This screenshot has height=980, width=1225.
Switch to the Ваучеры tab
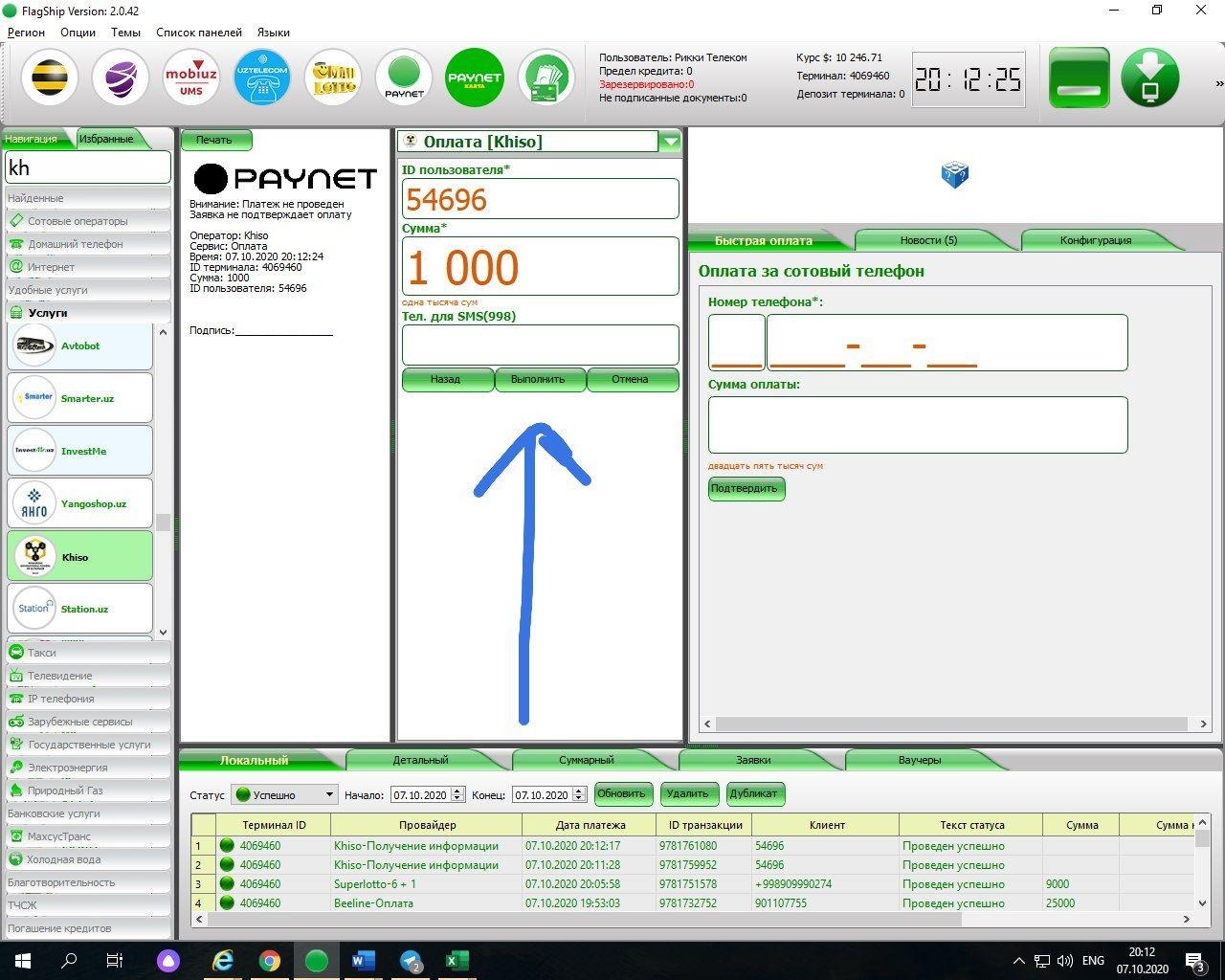pyautogui.click(x=920, y=760)
